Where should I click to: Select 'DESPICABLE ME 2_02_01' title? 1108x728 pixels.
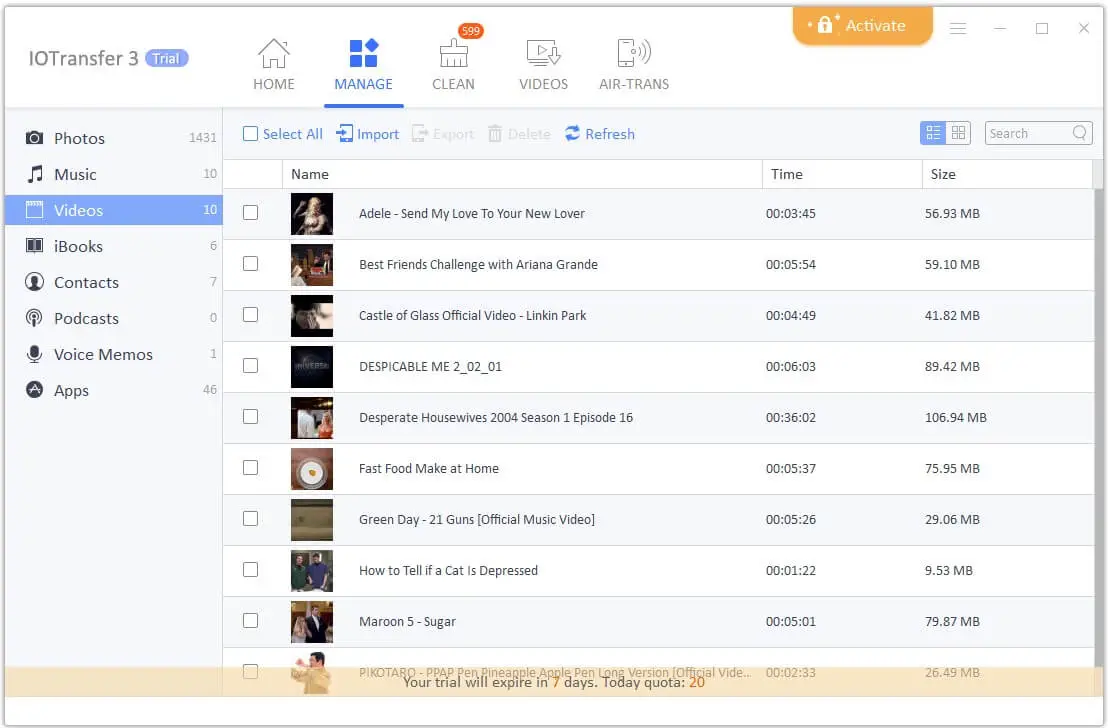(x=430, y=366)
